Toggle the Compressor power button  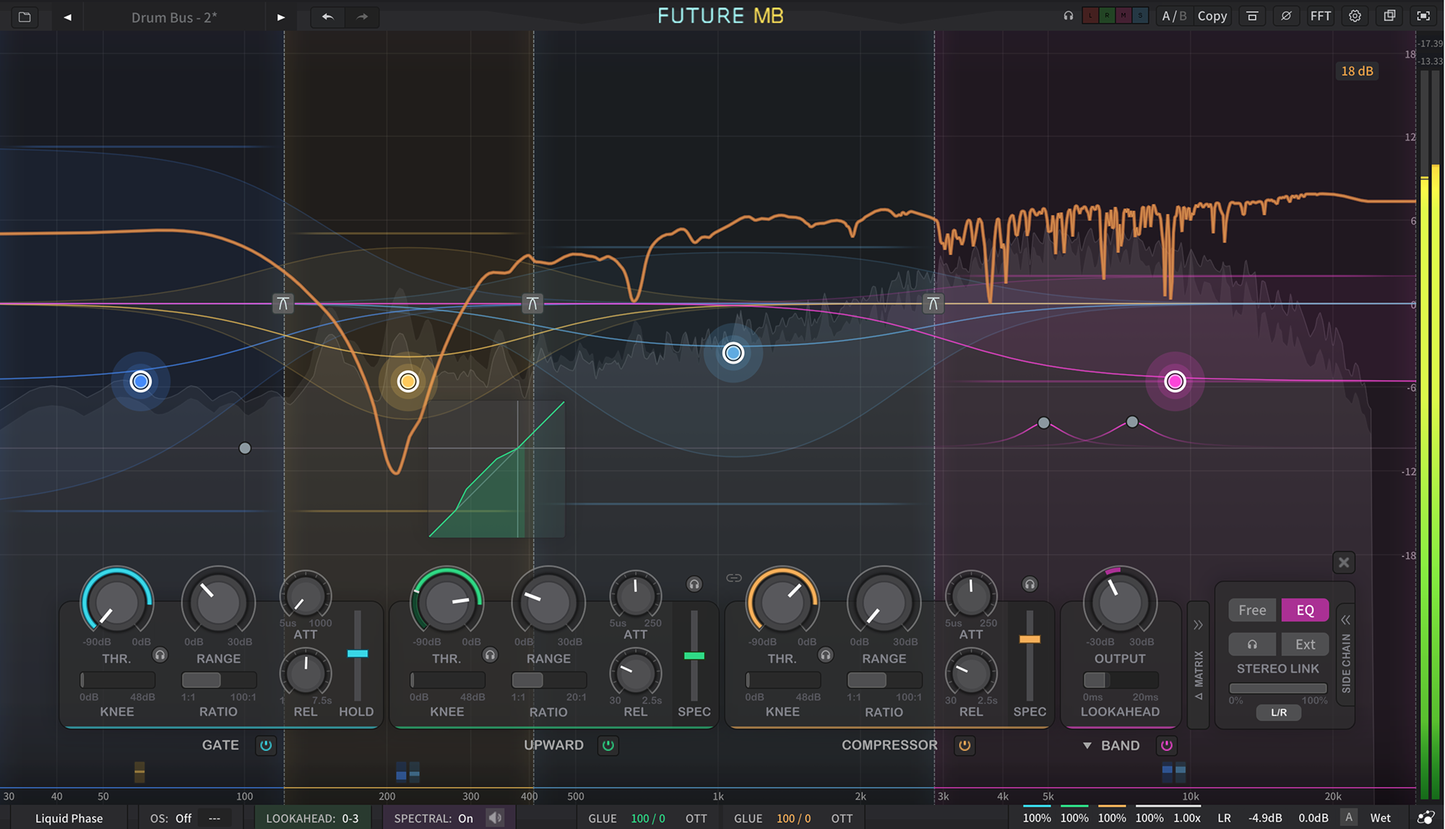pyautogui.click(x=964, y=745)
